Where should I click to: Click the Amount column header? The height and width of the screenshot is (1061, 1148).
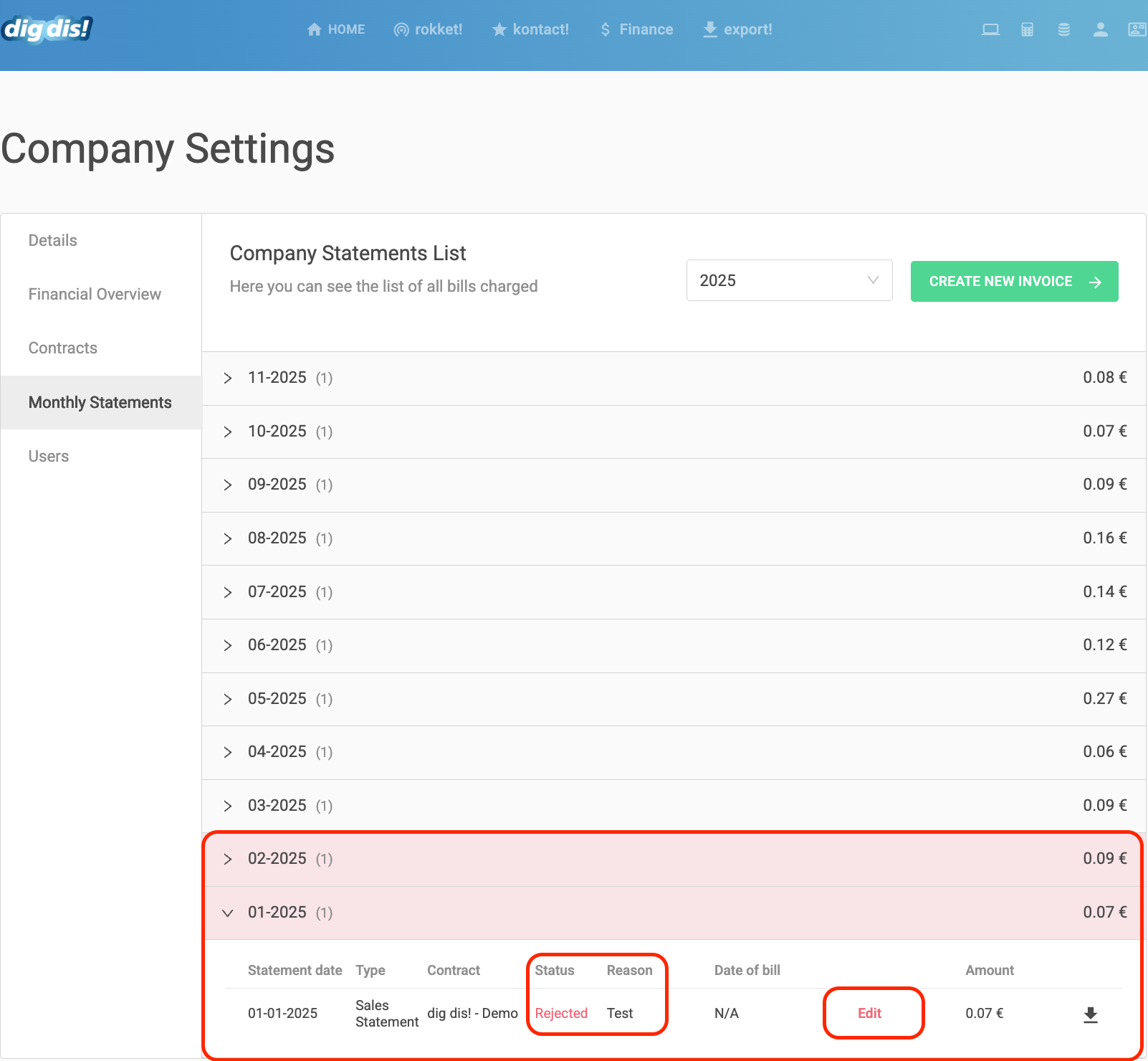[990, 971]
